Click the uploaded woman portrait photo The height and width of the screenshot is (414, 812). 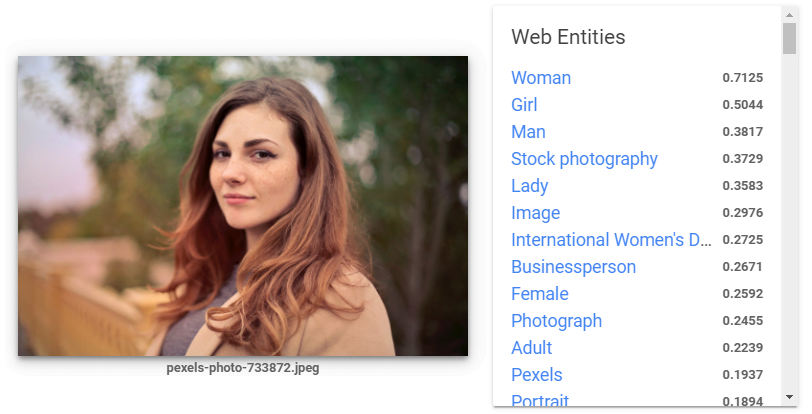[x=243, y=206]
